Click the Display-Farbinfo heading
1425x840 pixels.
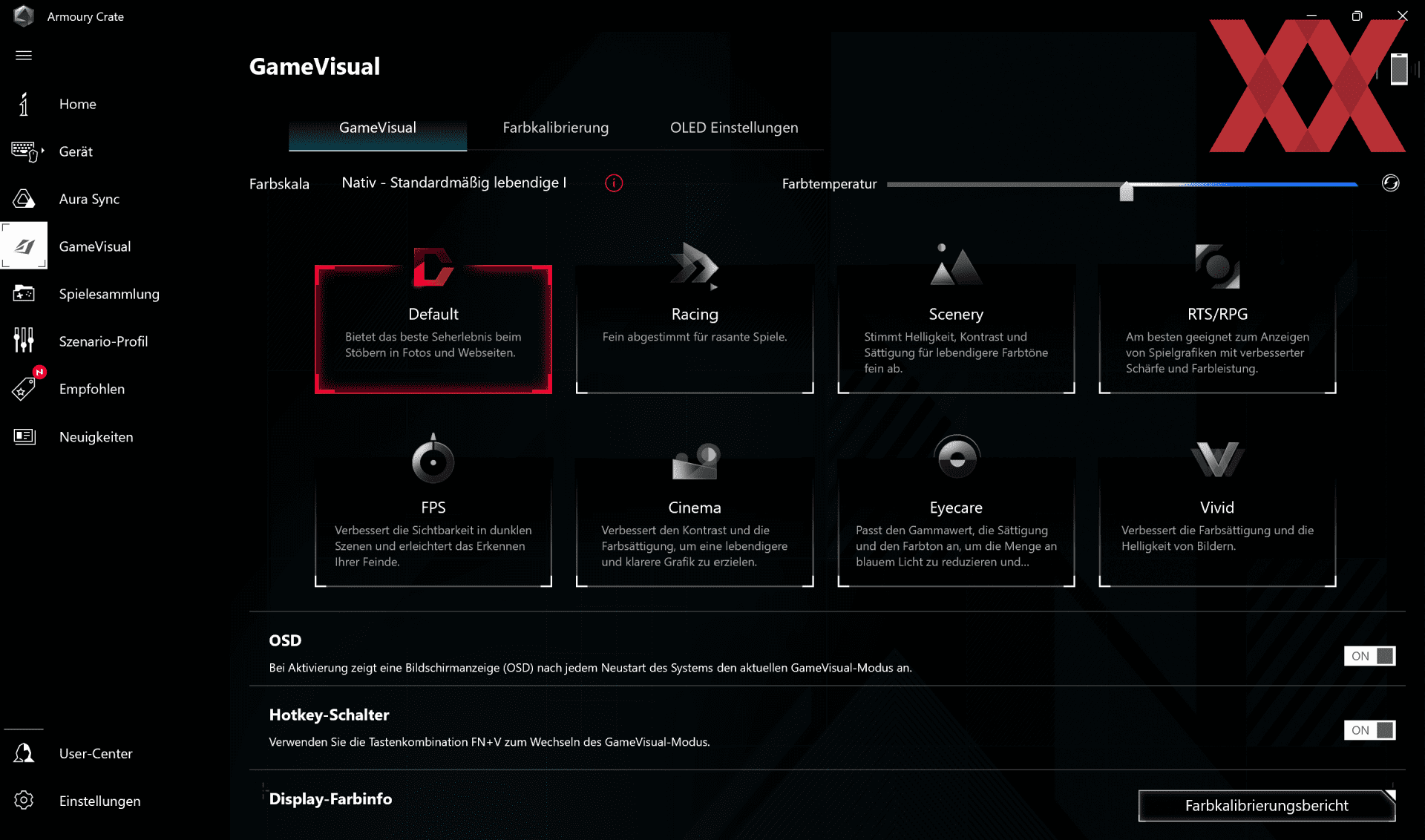point(330,798)
